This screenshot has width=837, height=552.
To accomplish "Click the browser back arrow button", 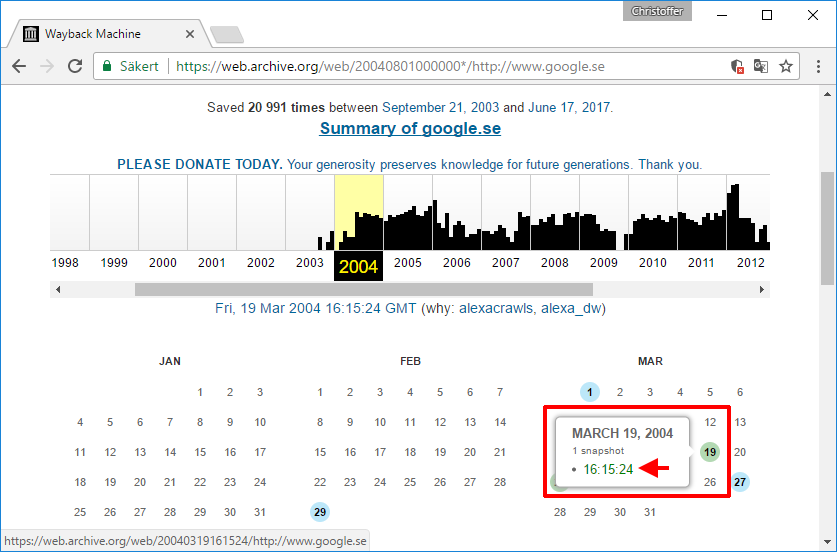I will 19,67.
